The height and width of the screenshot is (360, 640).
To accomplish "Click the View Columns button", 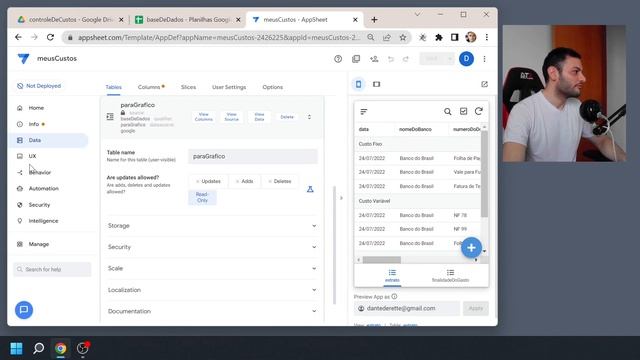I will point(204,117).
